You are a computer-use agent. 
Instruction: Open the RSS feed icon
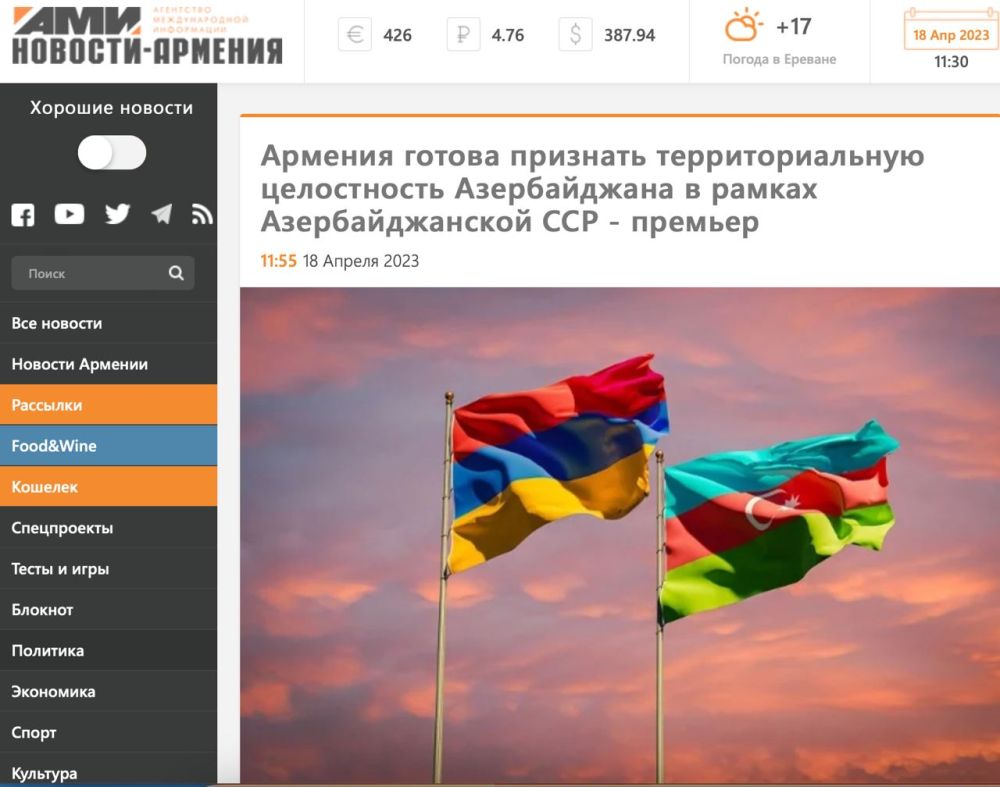(x=202, y=214)
